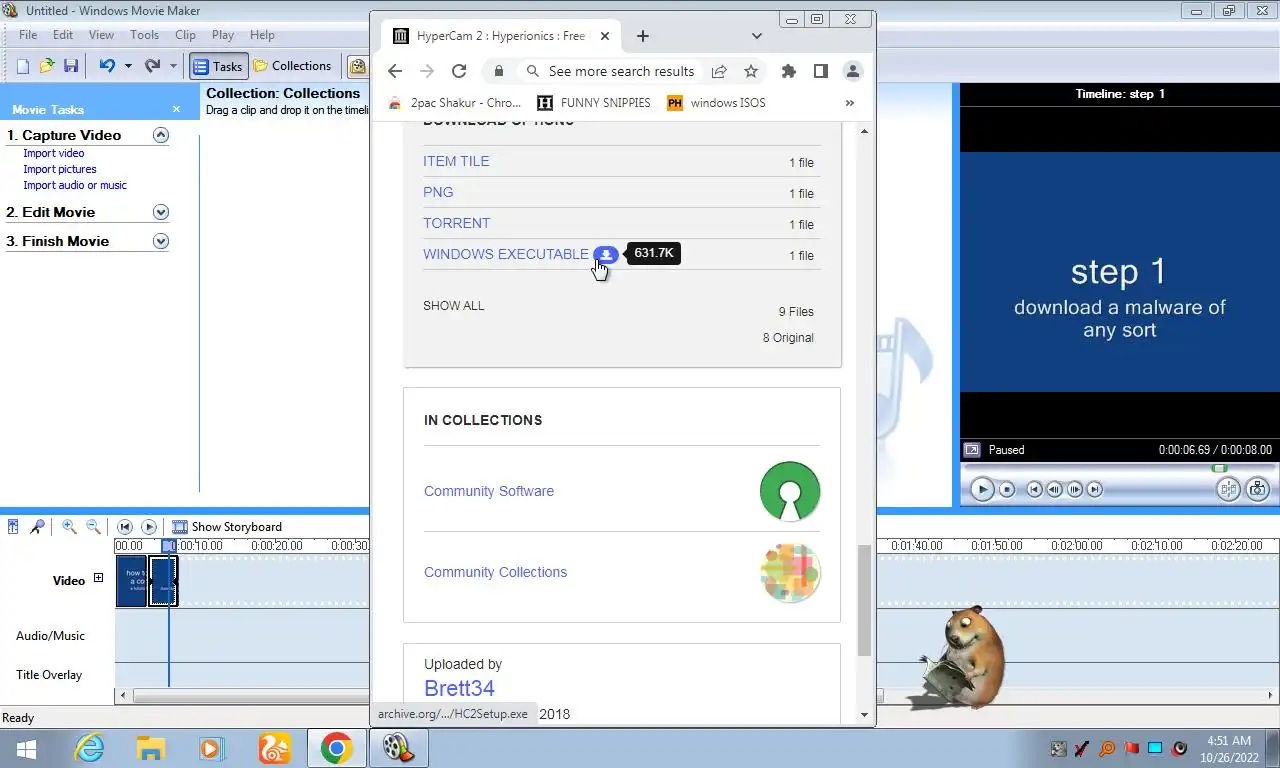Image resolution: width=1280 pixels, height=768 pixels.
Task: Click the WINDOWS EXECUTABLE download link
Action: tap(506, 254)
